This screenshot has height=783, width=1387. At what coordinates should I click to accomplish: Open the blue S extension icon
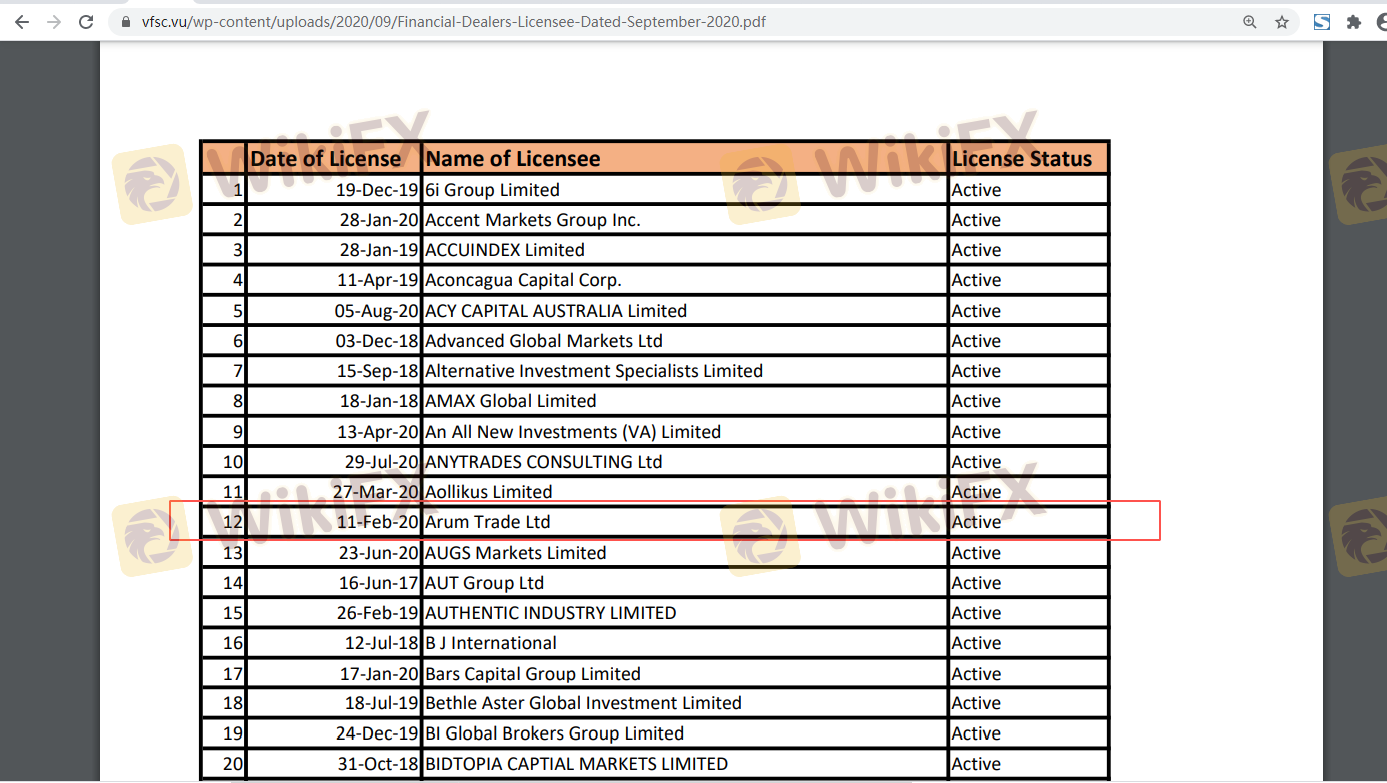tap(1322, 21)
